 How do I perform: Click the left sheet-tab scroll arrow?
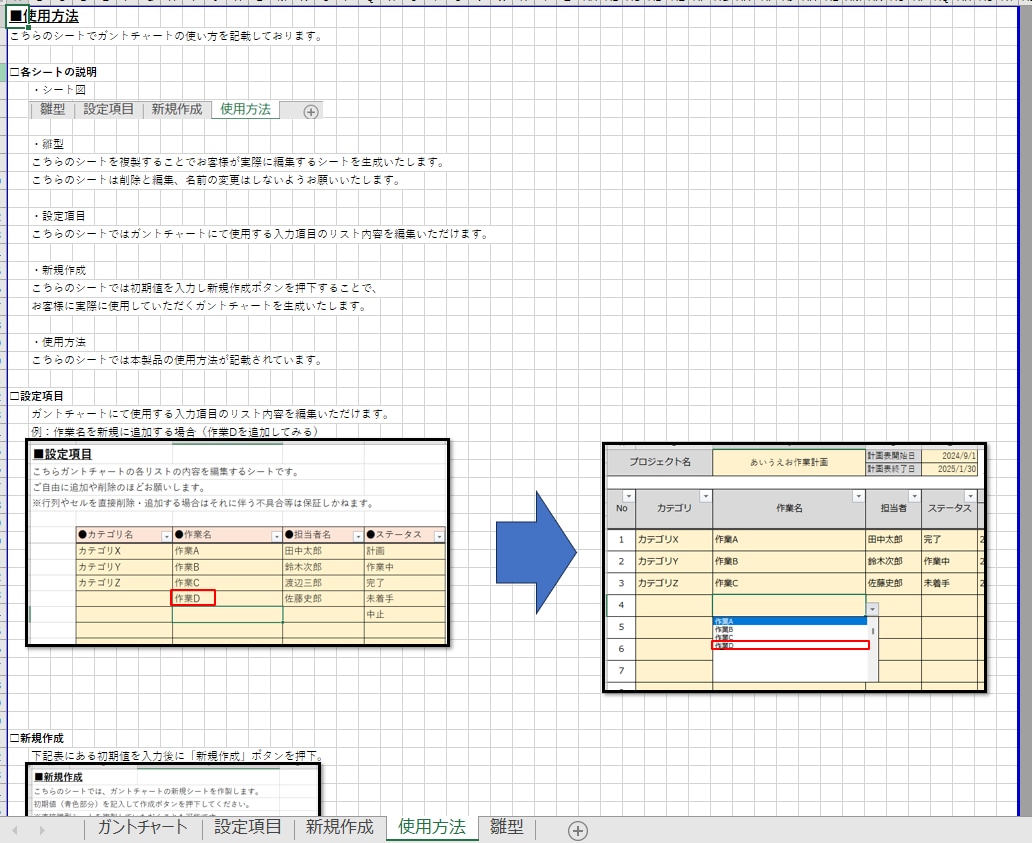(x=15, y=830)
